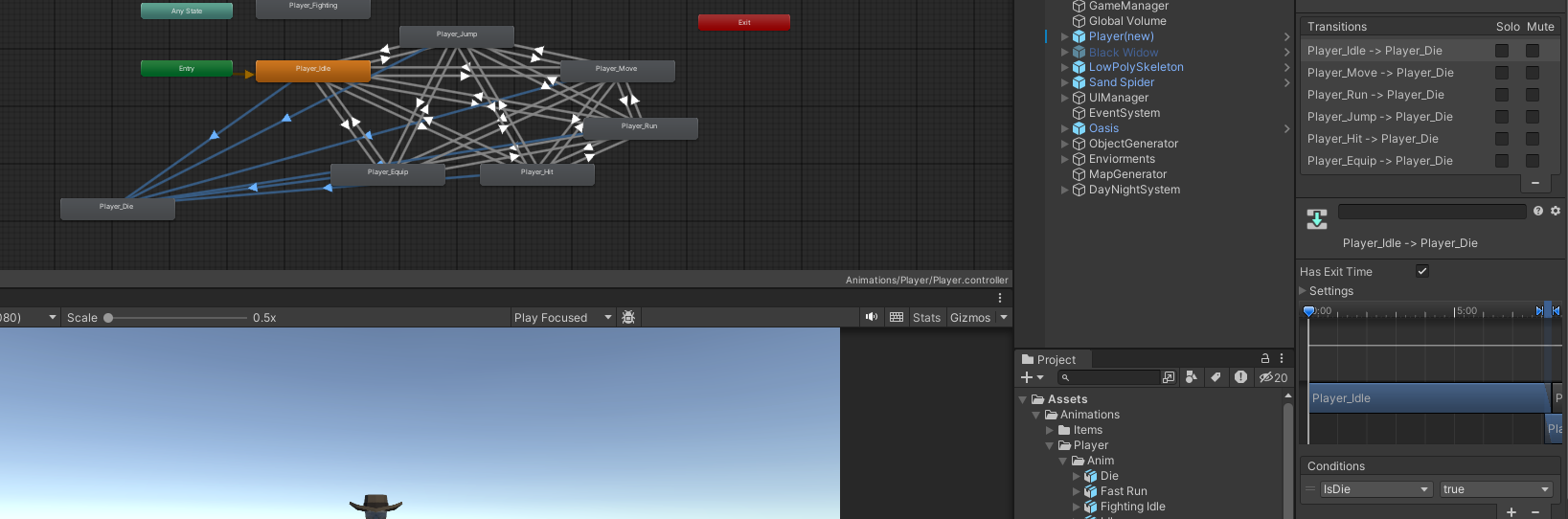Open the Game view kebab menu
The image size is (1568, 519).
pyautogui.click(x=1000, y=298)
